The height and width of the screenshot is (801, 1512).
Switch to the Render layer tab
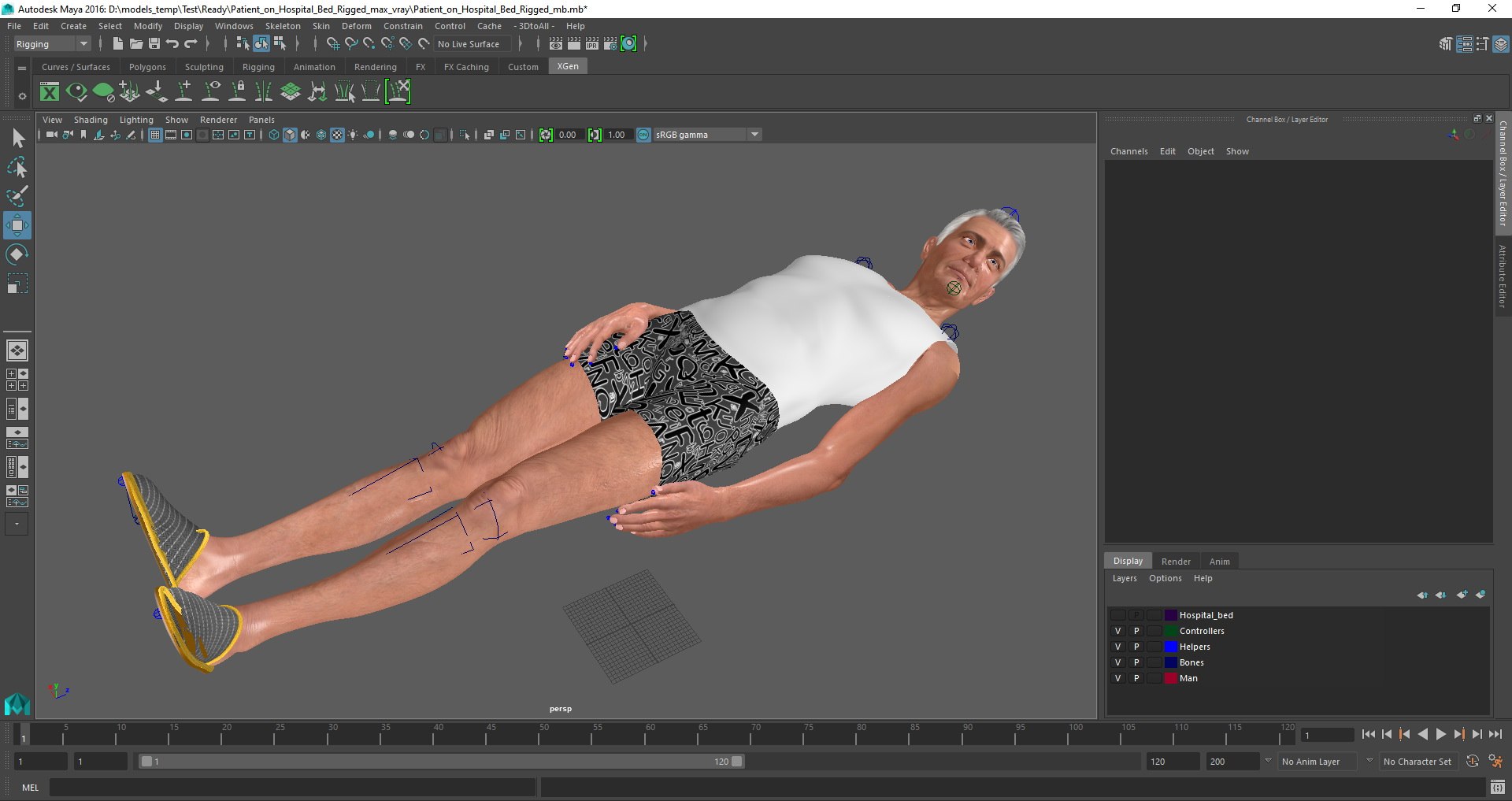[1176, 562]
